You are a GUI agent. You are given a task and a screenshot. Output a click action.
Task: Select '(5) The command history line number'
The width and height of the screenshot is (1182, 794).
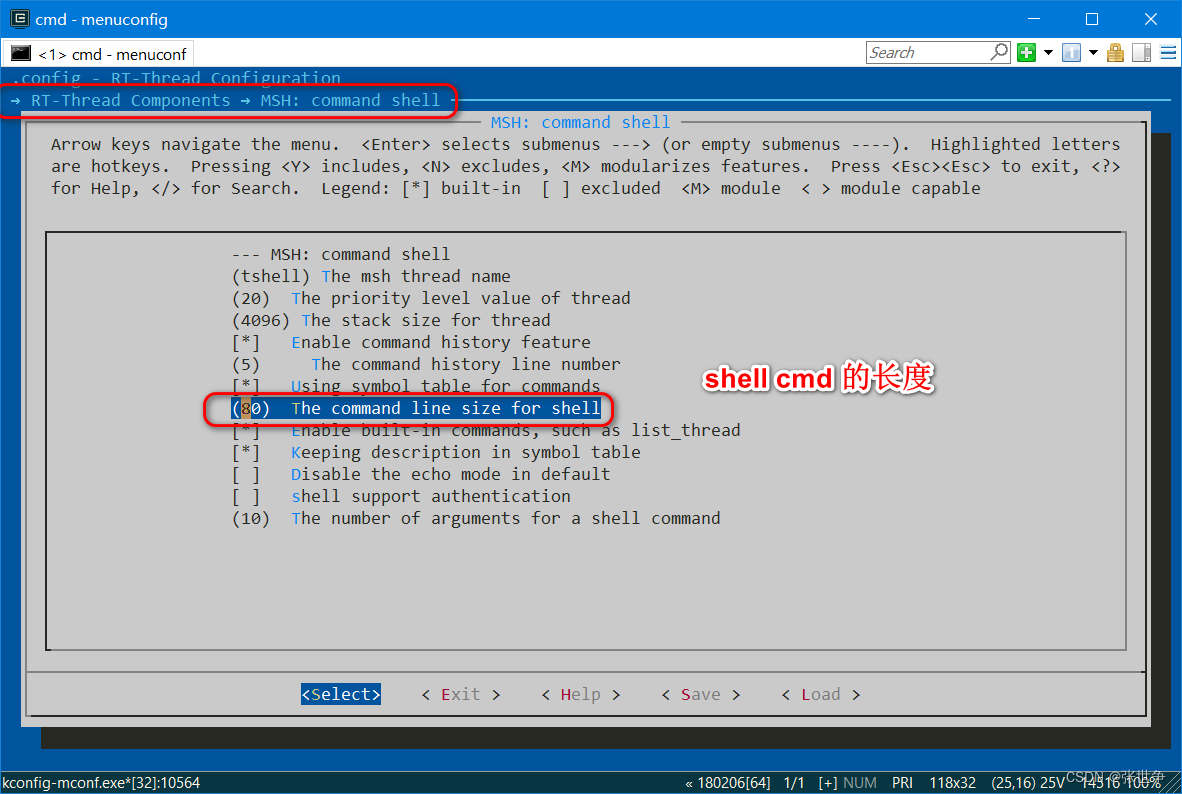tap(426, 364)
